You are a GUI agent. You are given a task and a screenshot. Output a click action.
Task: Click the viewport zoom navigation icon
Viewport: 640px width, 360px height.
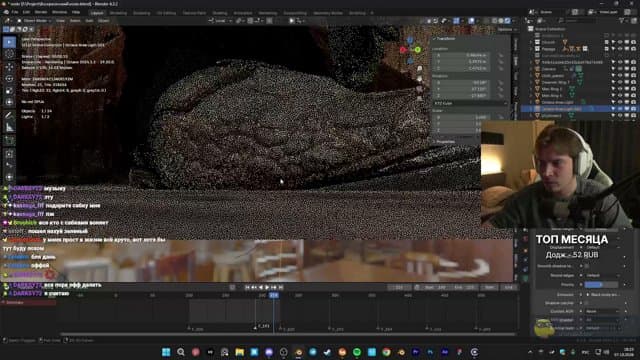[419, 69]
